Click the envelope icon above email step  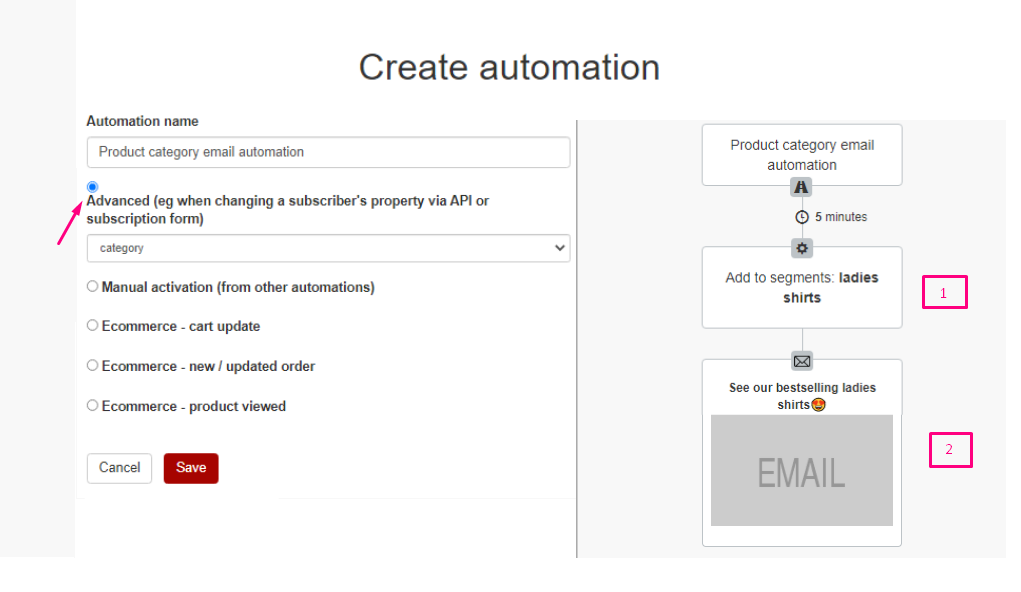[x=802, y=361]
